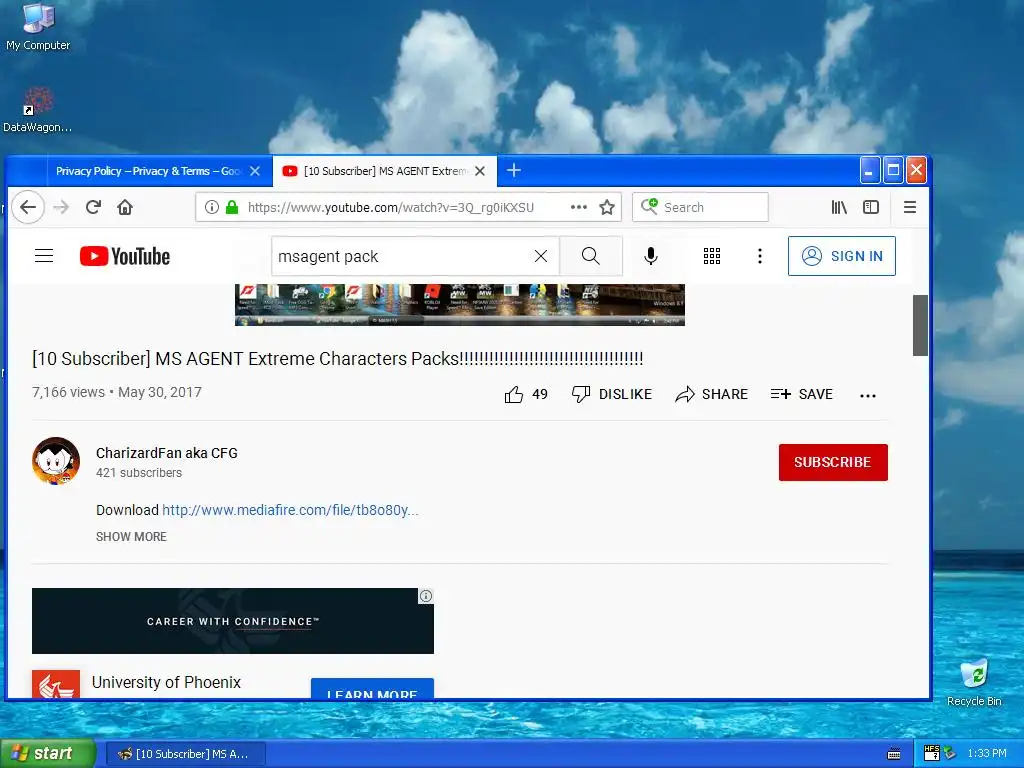Click the Career With Confidence ad banner
This screenshot has width=1024, height=768.
coord(232,621)
